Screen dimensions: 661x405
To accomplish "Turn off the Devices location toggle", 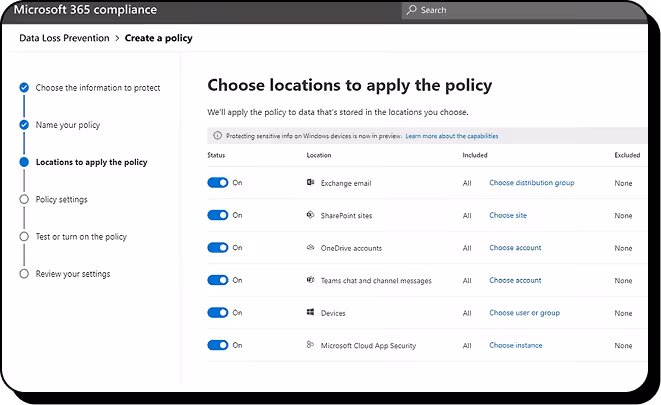I will click(218, 312).
